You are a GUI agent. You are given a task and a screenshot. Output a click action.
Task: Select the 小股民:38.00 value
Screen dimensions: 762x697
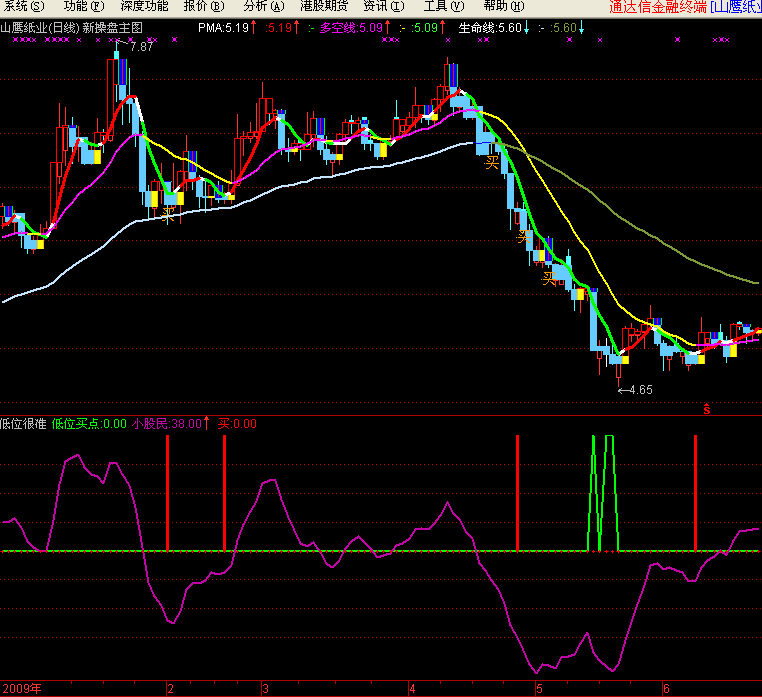167,424
